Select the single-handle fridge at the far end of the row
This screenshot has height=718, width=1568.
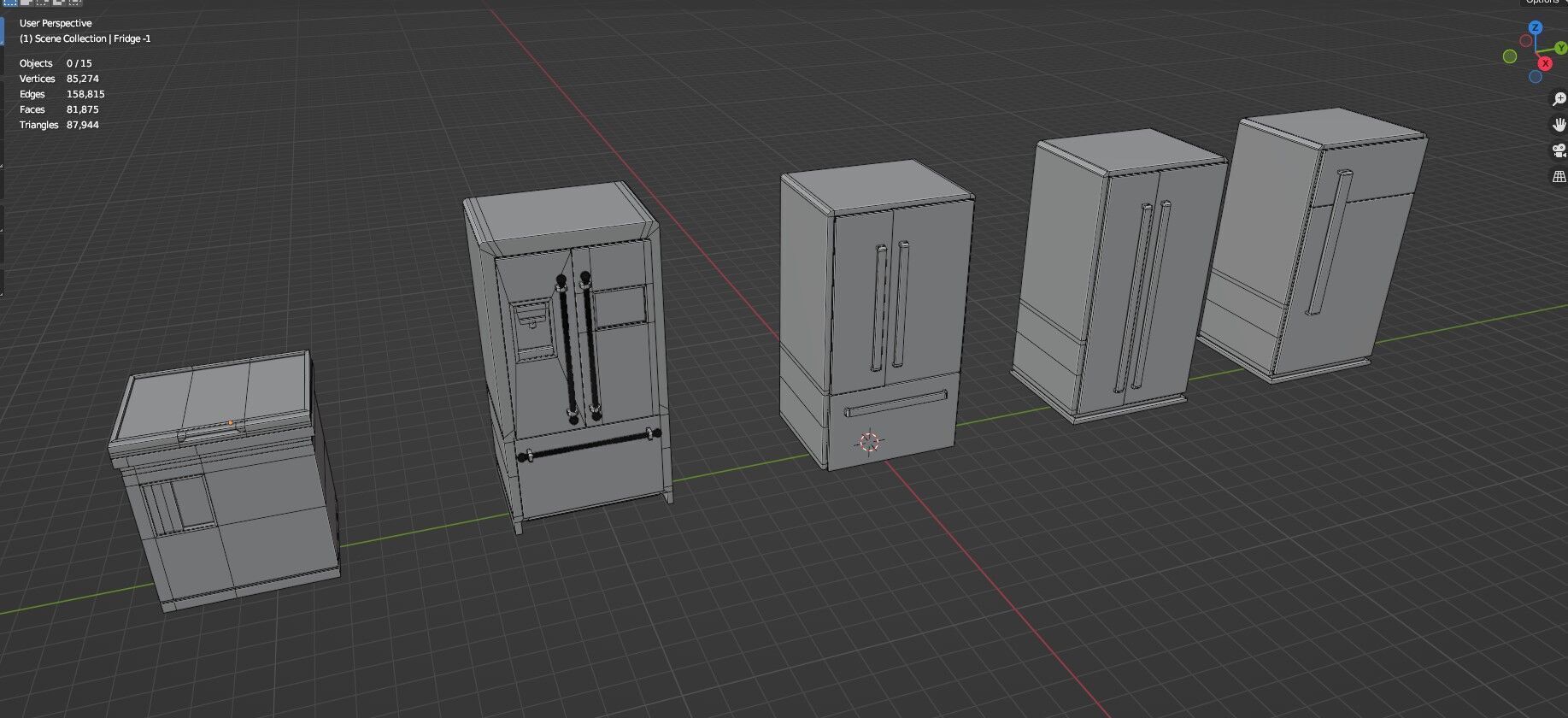click(1312, 244)
